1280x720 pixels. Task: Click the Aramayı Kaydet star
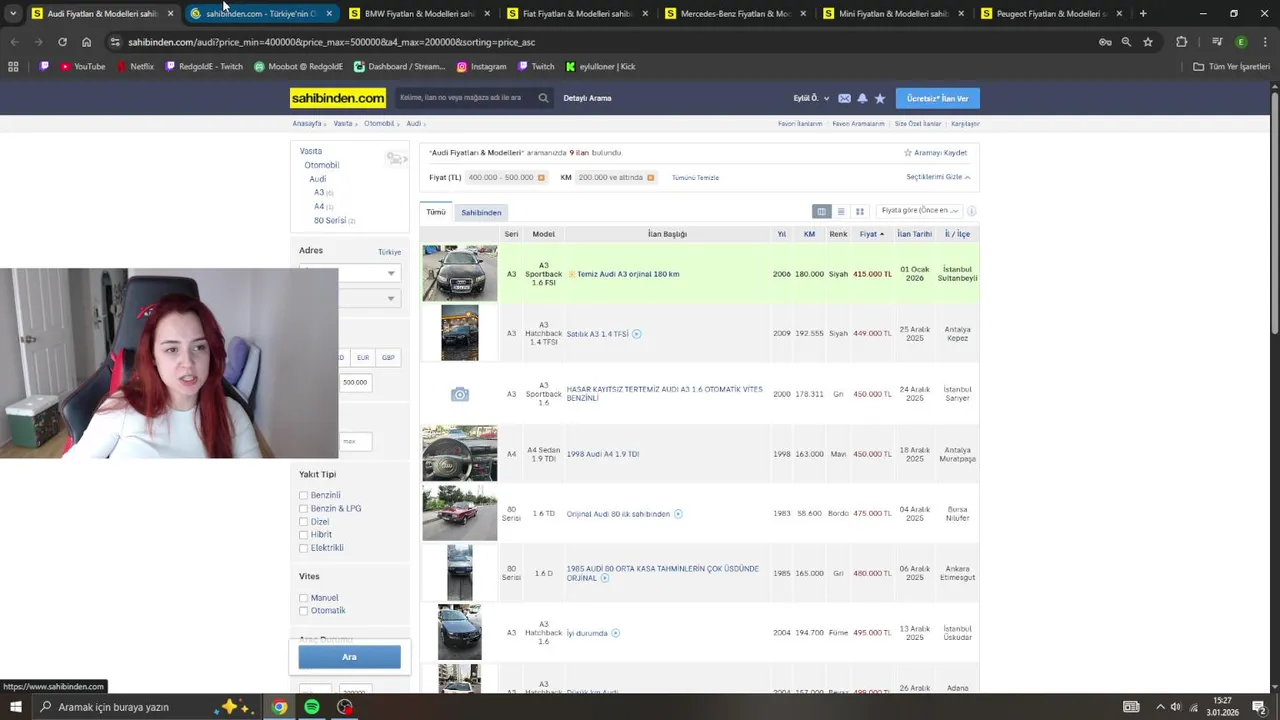tap(908, 153)
